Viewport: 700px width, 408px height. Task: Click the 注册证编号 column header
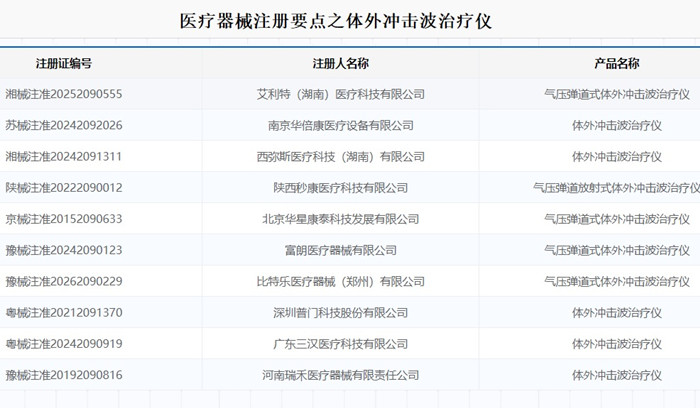(64, 63)
